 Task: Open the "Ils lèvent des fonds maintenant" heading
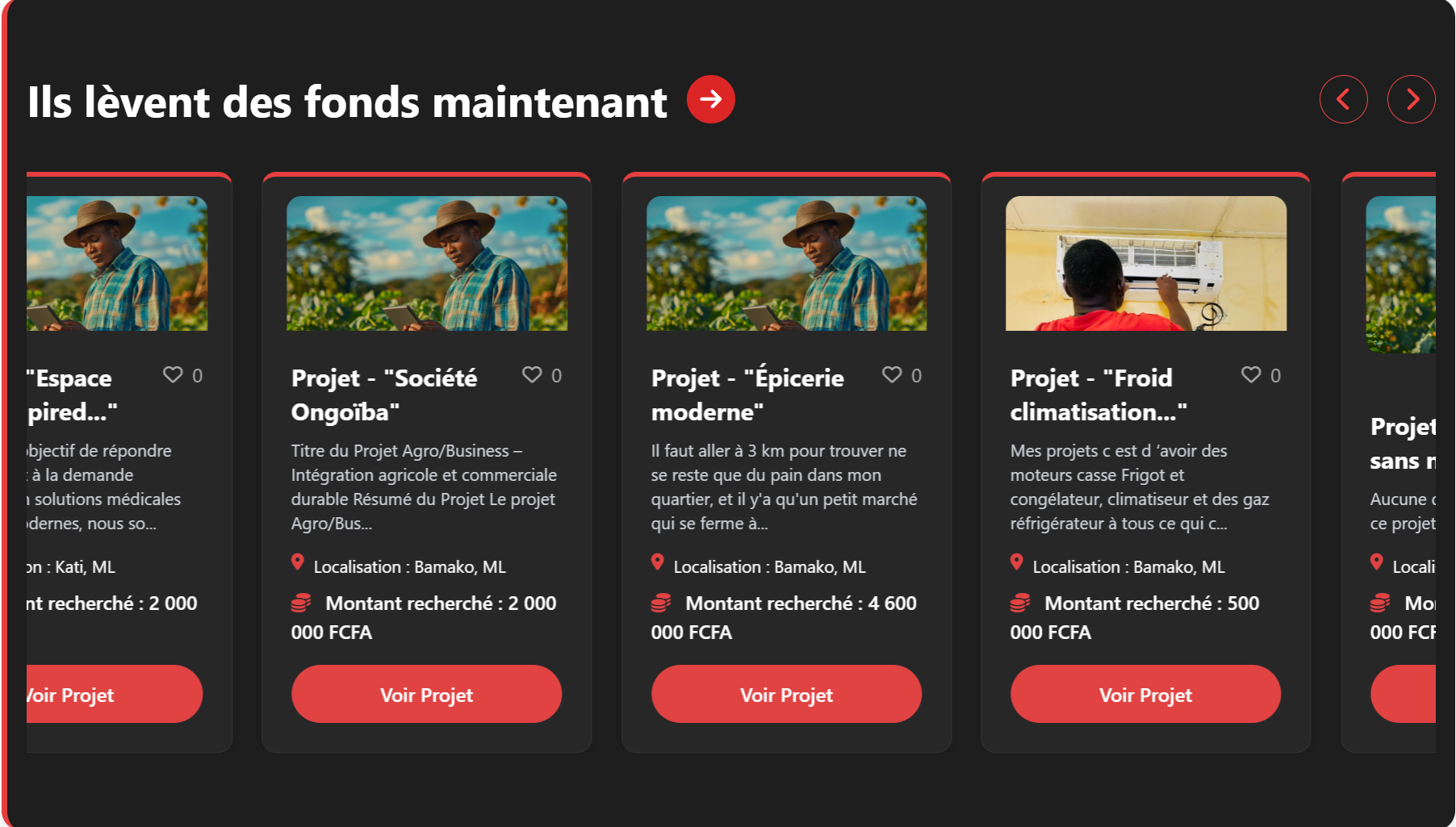click(x=347, y=102)
